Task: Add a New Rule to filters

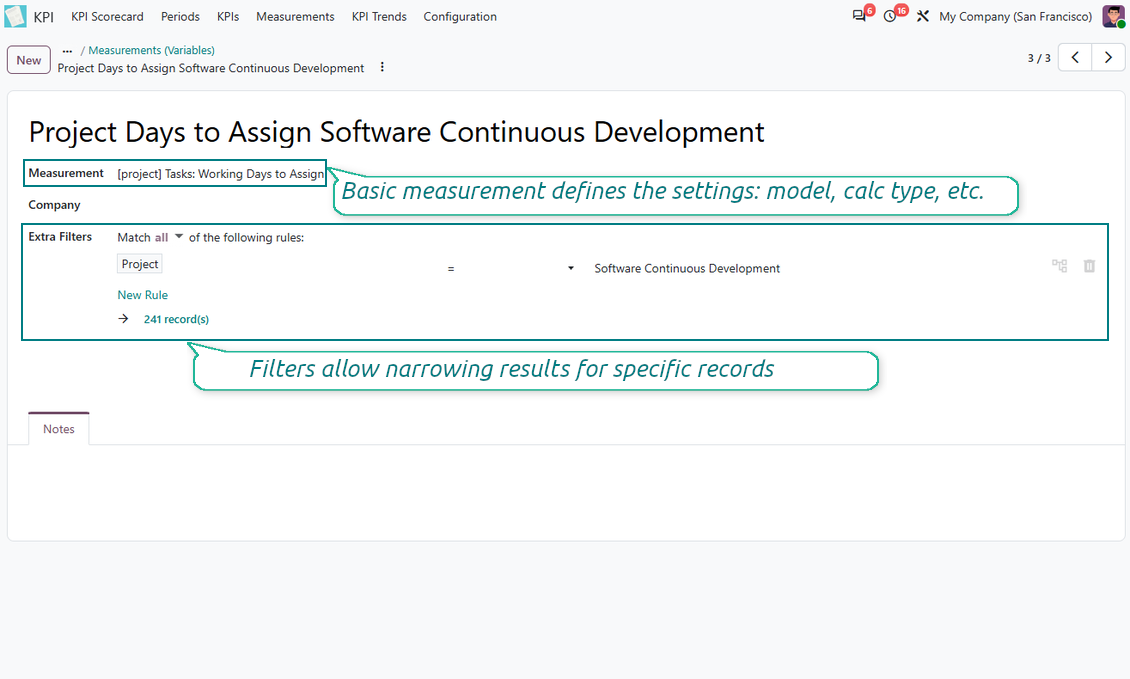Action: coord(143,295)
